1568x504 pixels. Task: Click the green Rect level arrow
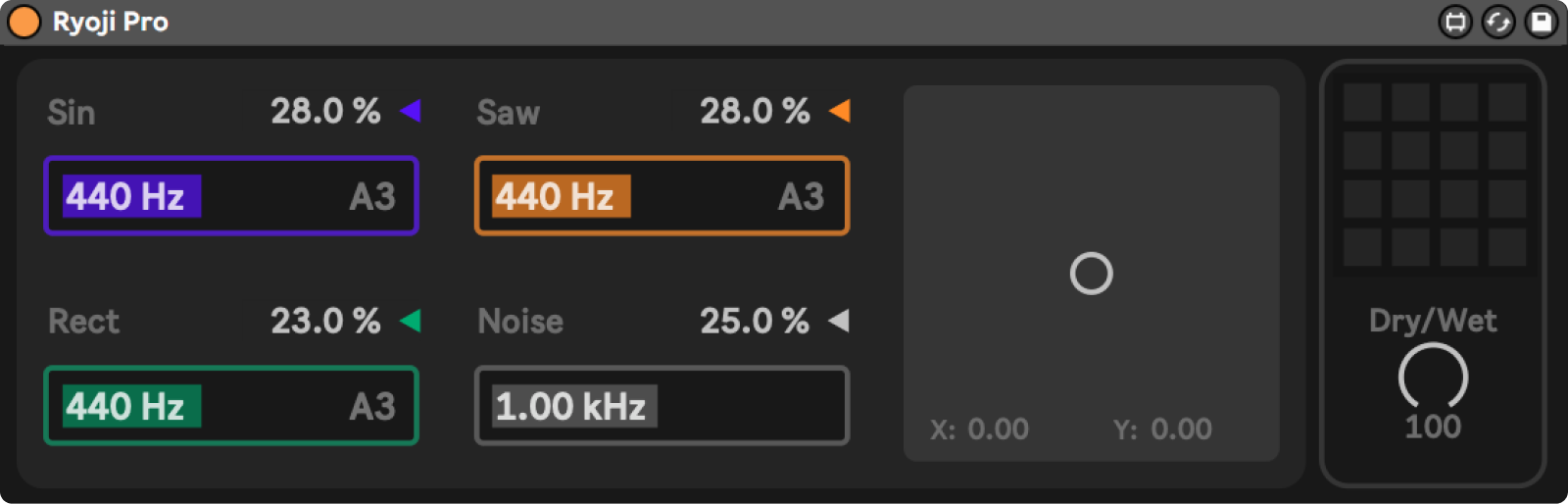click(x=411, y=321)
